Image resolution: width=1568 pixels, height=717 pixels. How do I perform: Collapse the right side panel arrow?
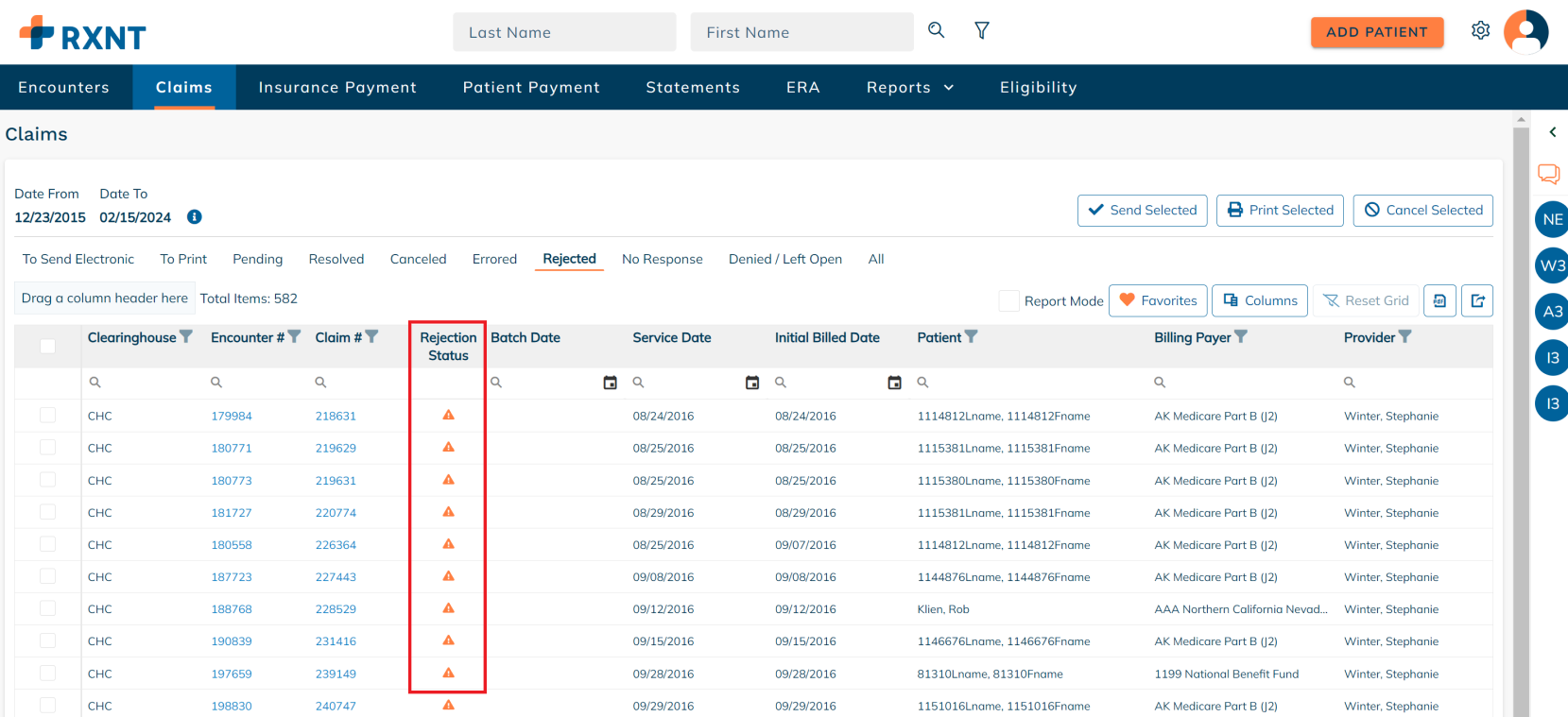(1552, 132)
